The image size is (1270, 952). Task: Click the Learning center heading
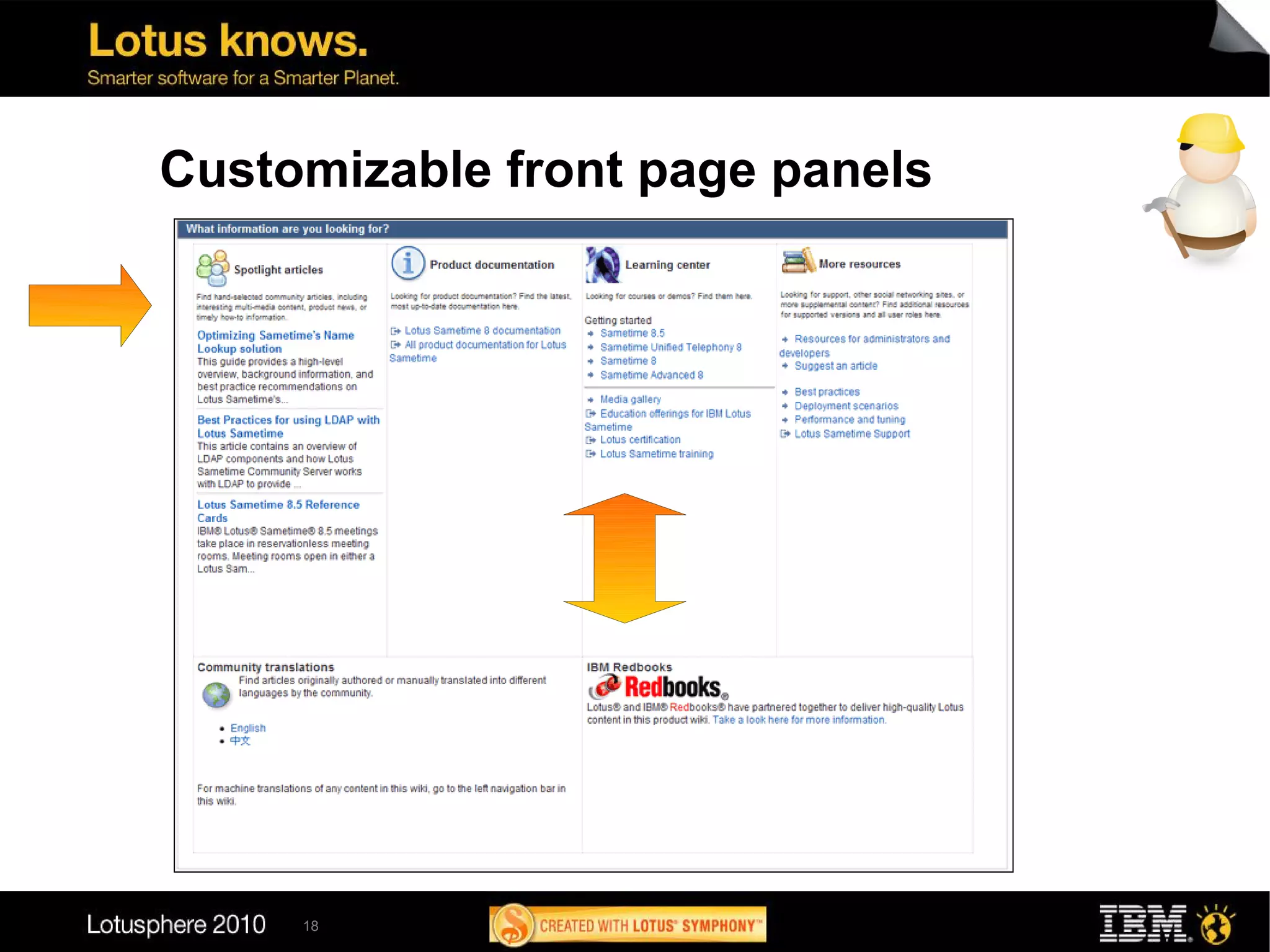point(667,265)
